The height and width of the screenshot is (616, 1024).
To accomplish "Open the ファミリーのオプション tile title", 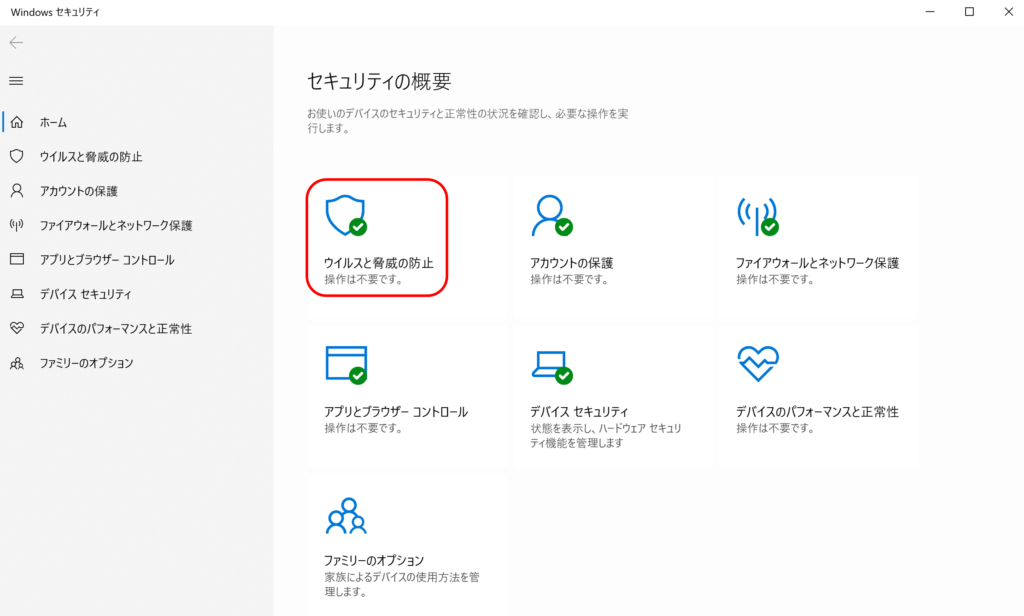I will pos(374,560).
